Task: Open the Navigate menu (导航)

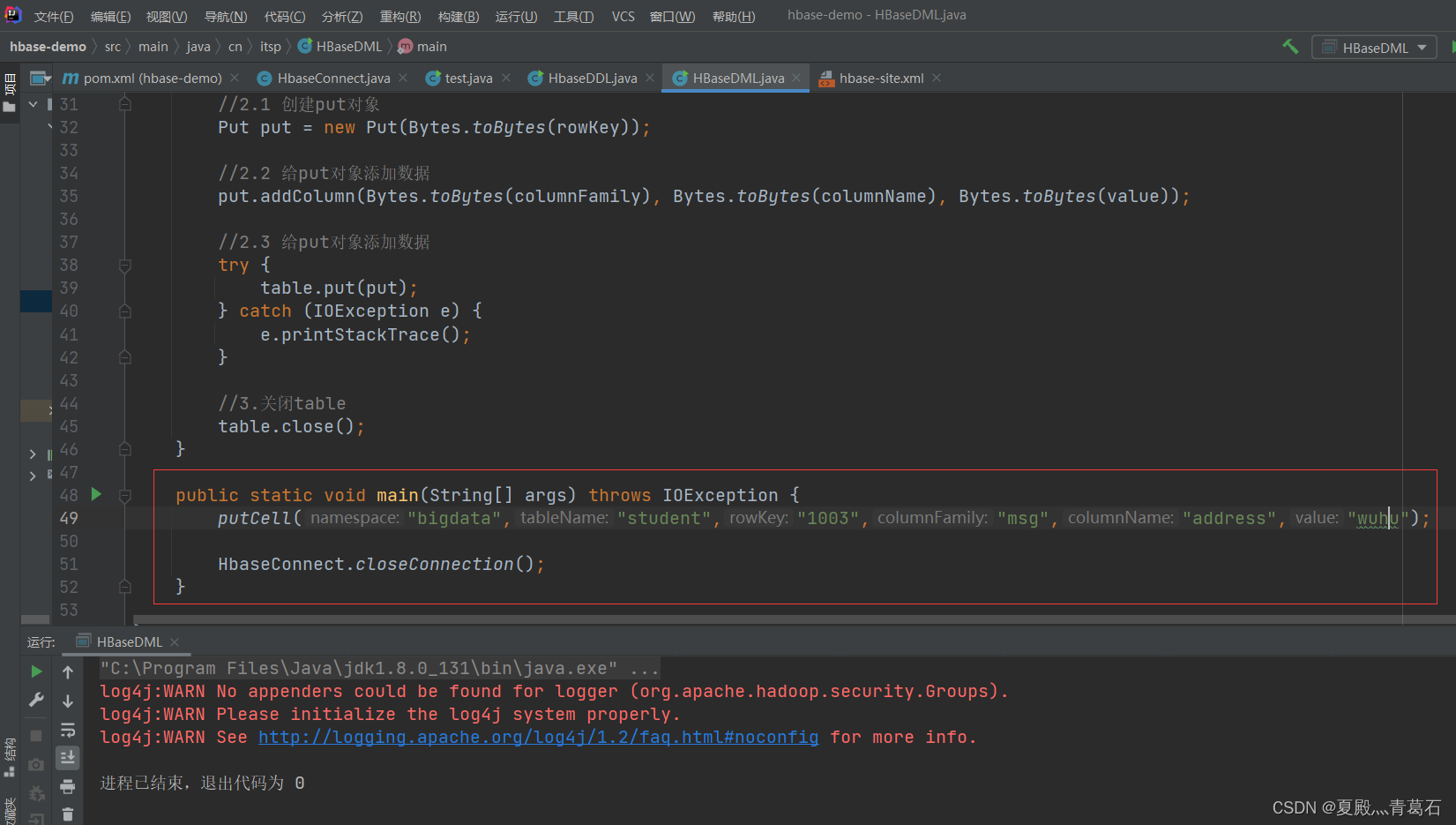Action: pyautogui.click(x=226, y=17)
